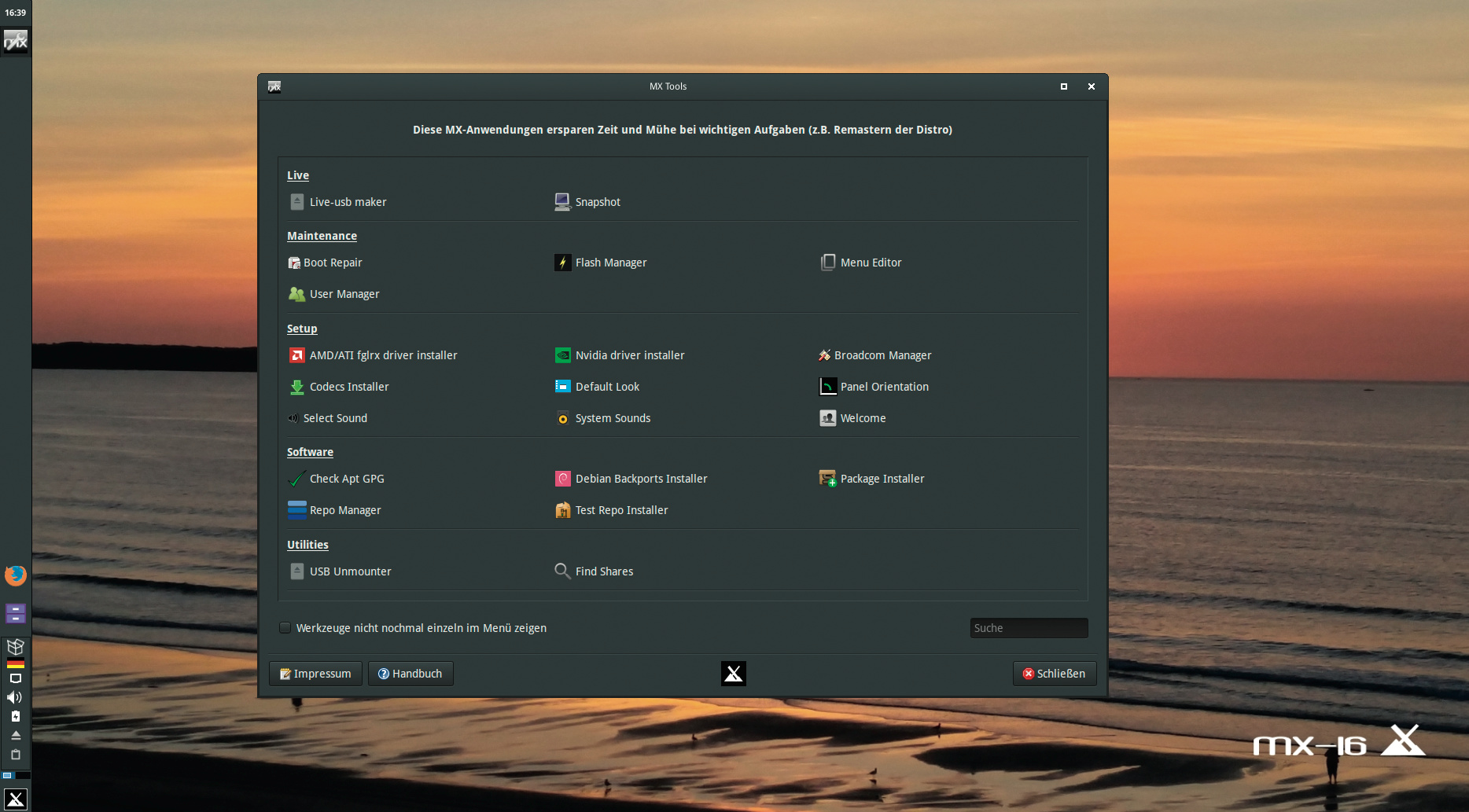Launch Flash Manager
This screenshot has height=812, width=1469.
(x=601, y=263)
